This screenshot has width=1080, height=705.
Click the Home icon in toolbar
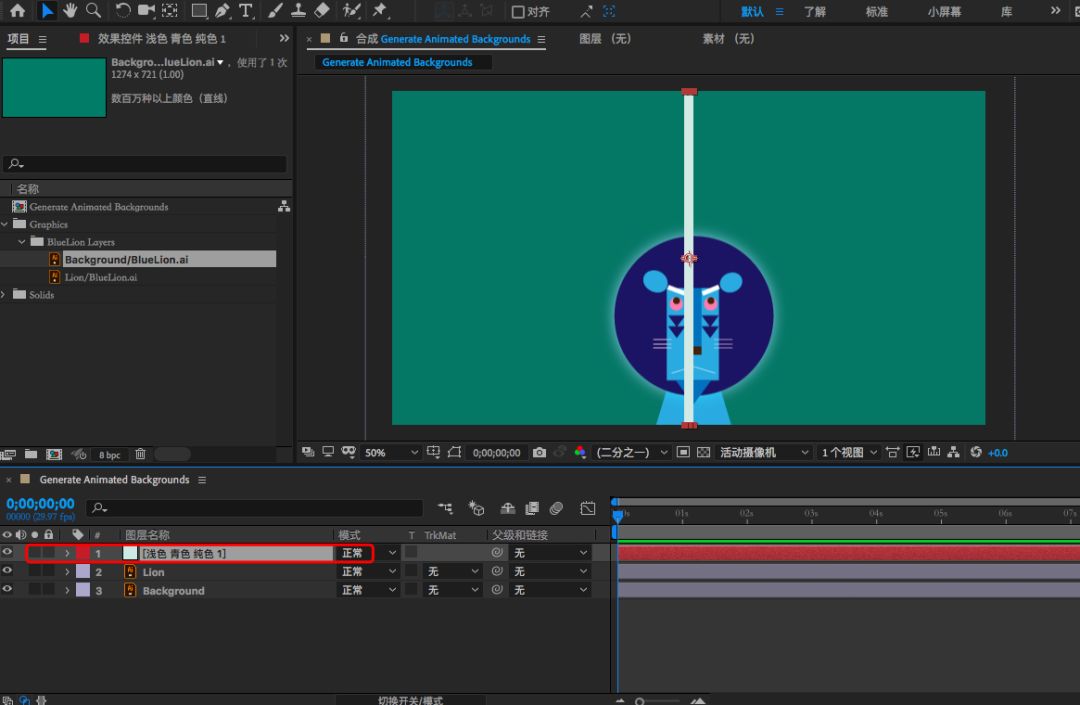click(17, 11)
